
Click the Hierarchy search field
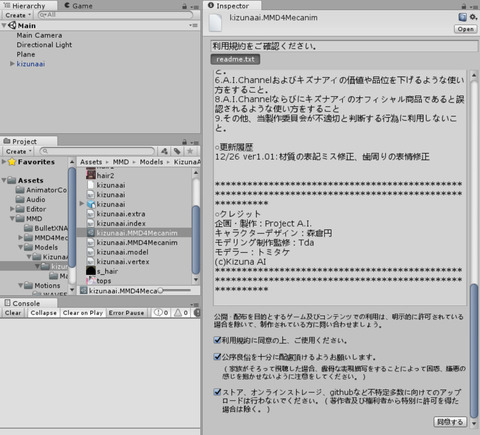[x=115, y=15]
